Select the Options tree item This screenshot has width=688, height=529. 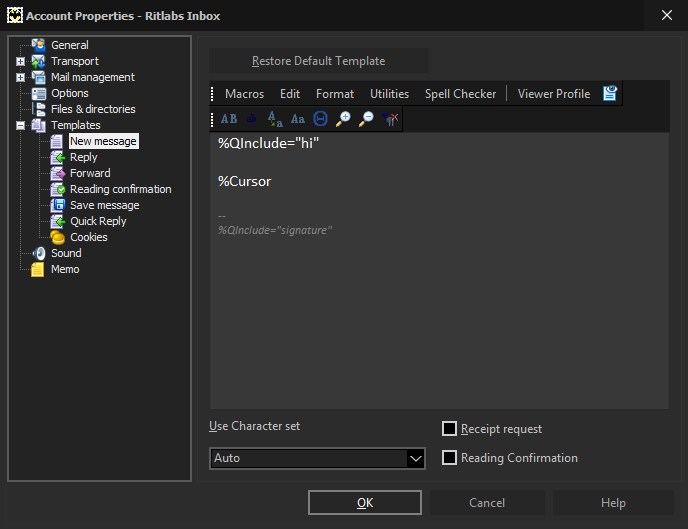pos(70,93)
